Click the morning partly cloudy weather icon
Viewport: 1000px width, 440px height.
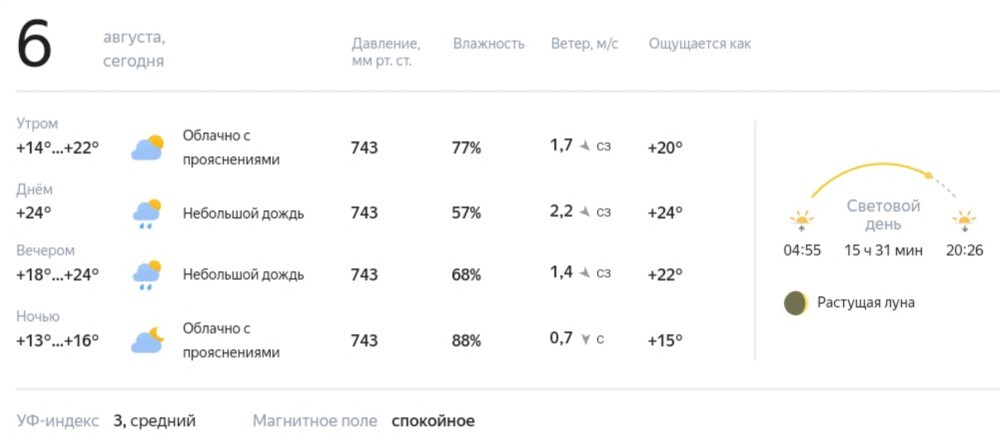[147, 148]
